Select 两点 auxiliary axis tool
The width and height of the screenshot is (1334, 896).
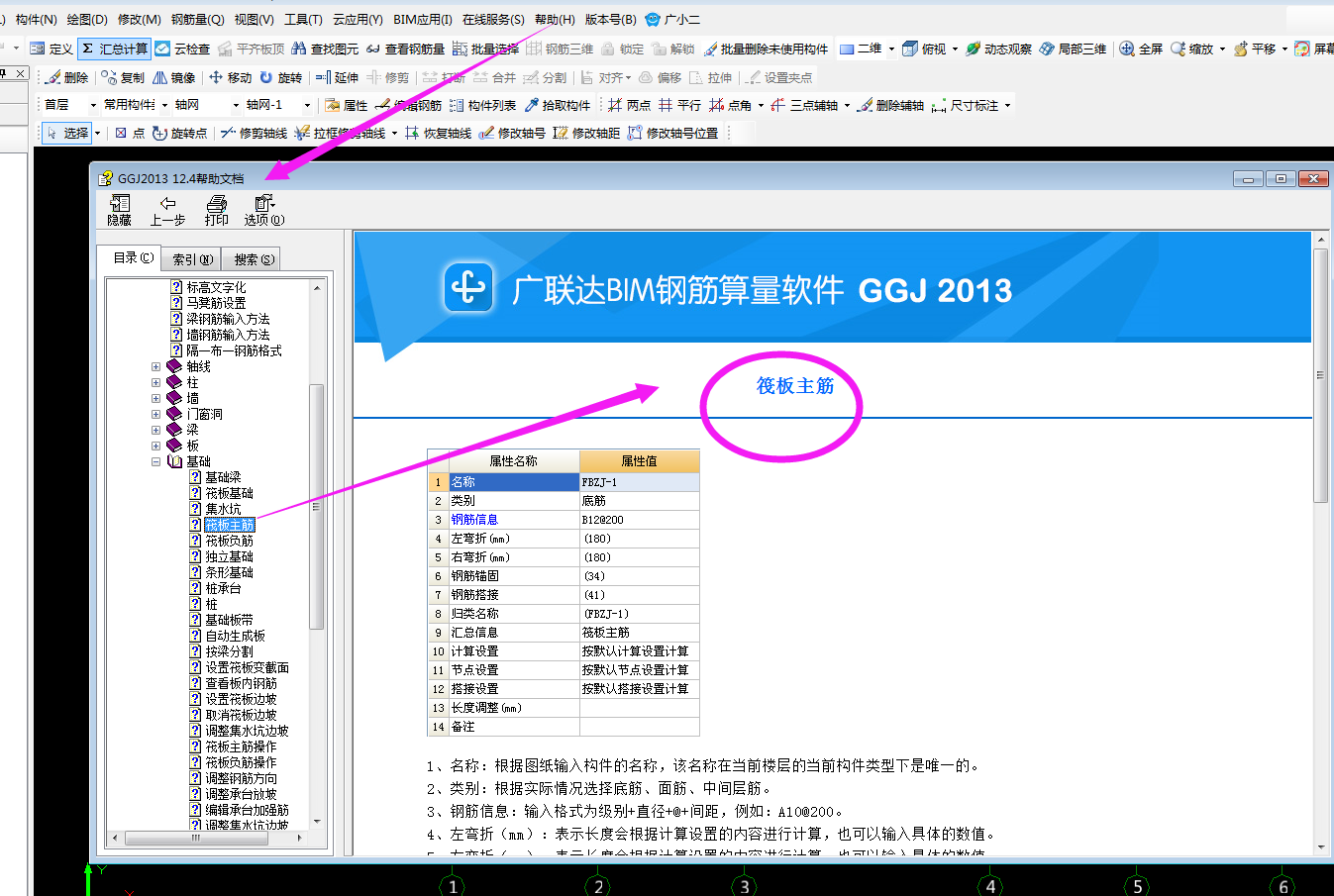click(x=629, y=105)
